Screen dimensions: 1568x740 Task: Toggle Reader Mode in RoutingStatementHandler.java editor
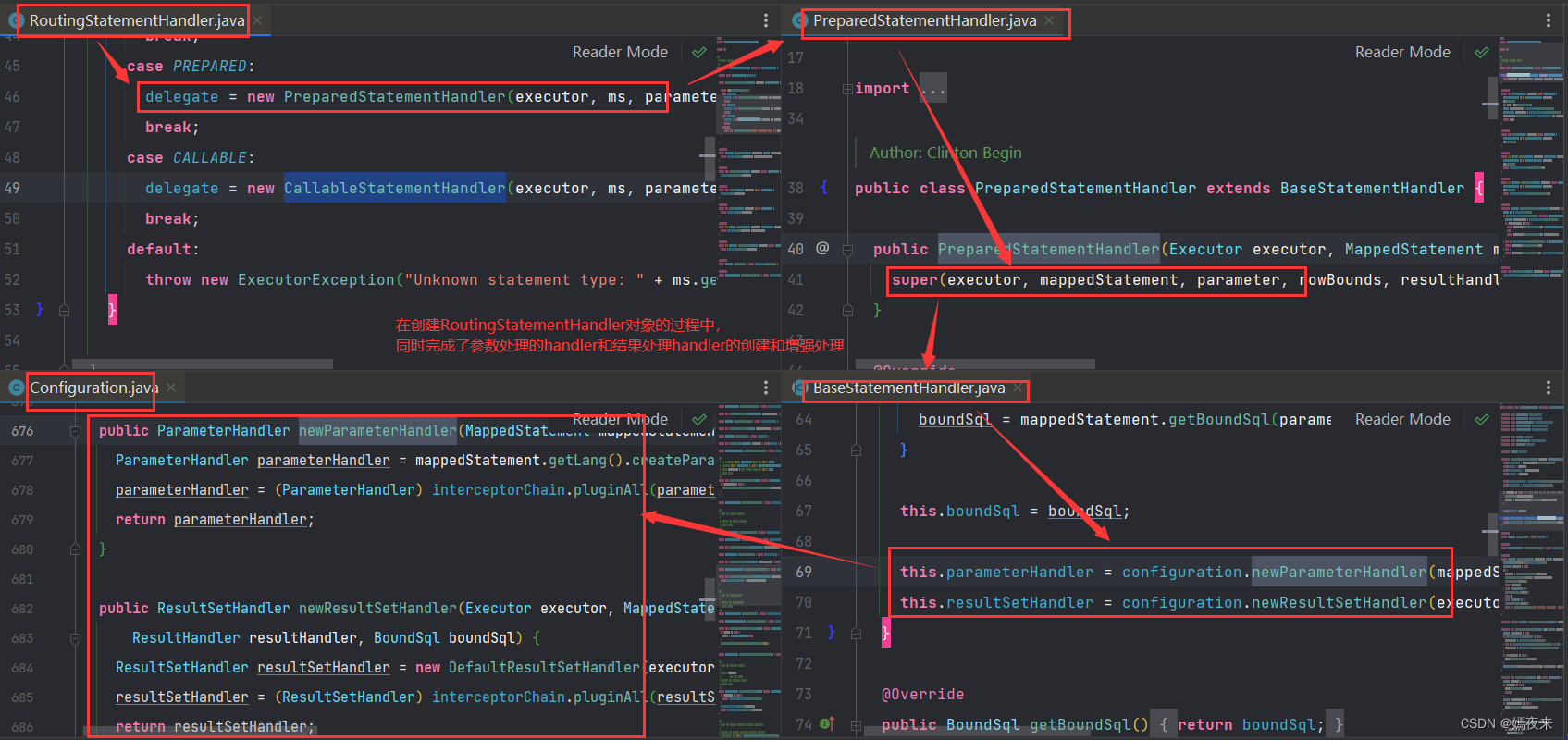point(620,52)
